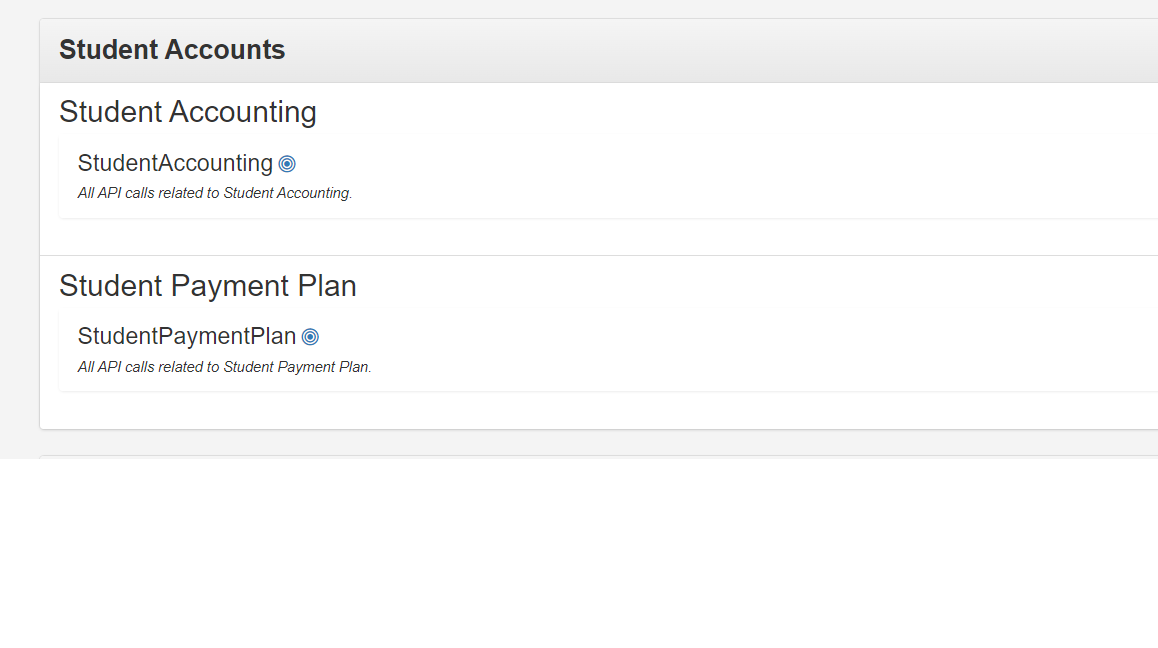Click the Student Payment Plan API calls description
The height and width of the screenshot is (648, 1158).
(x=225, y=367)
